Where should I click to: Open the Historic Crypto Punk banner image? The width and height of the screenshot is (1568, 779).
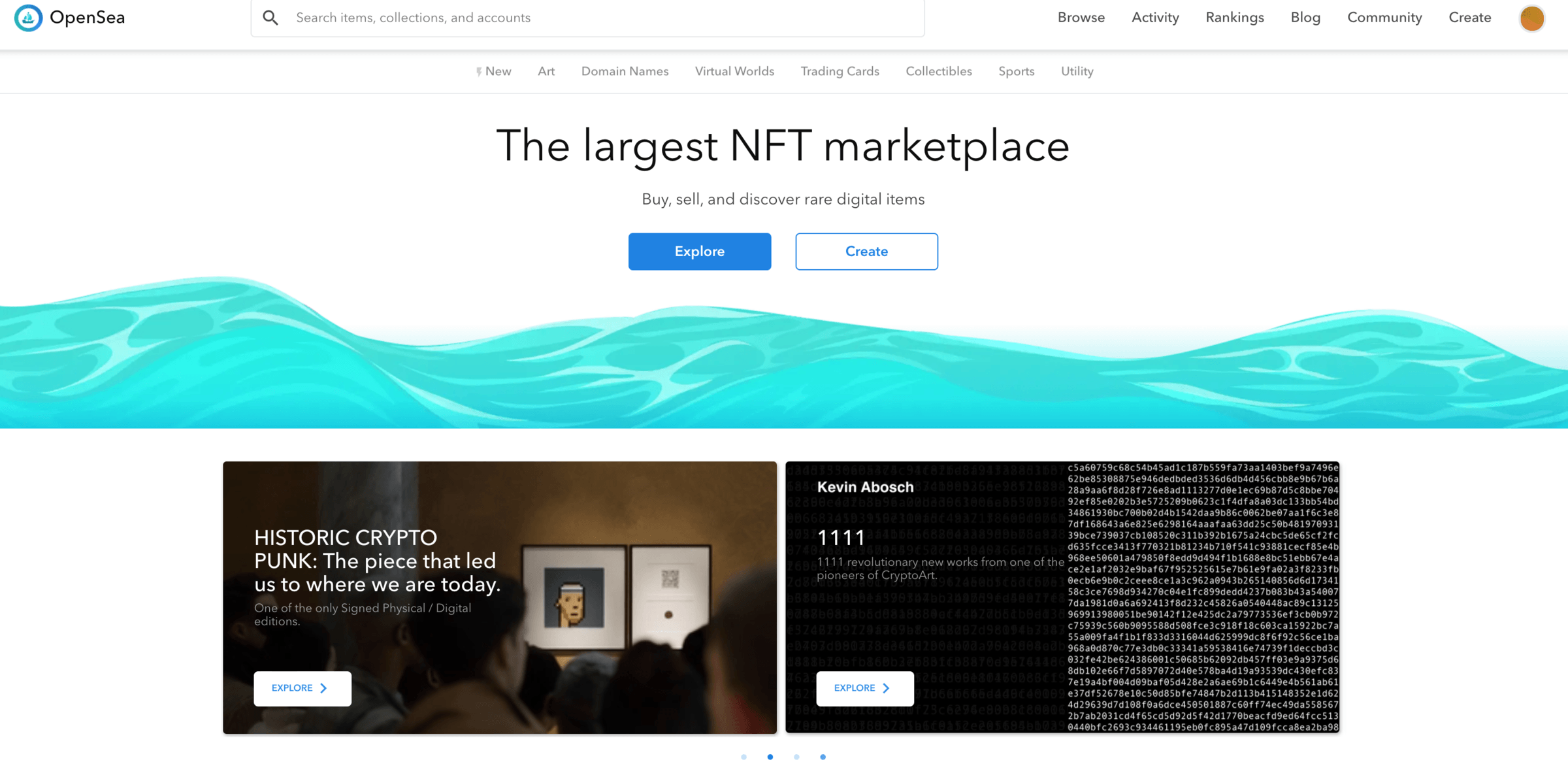[x=500, y=597]
